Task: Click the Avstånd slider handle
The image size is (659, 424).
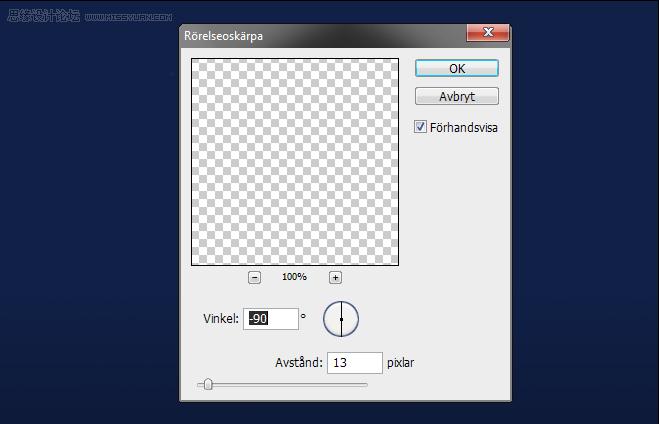Action: 208,384
